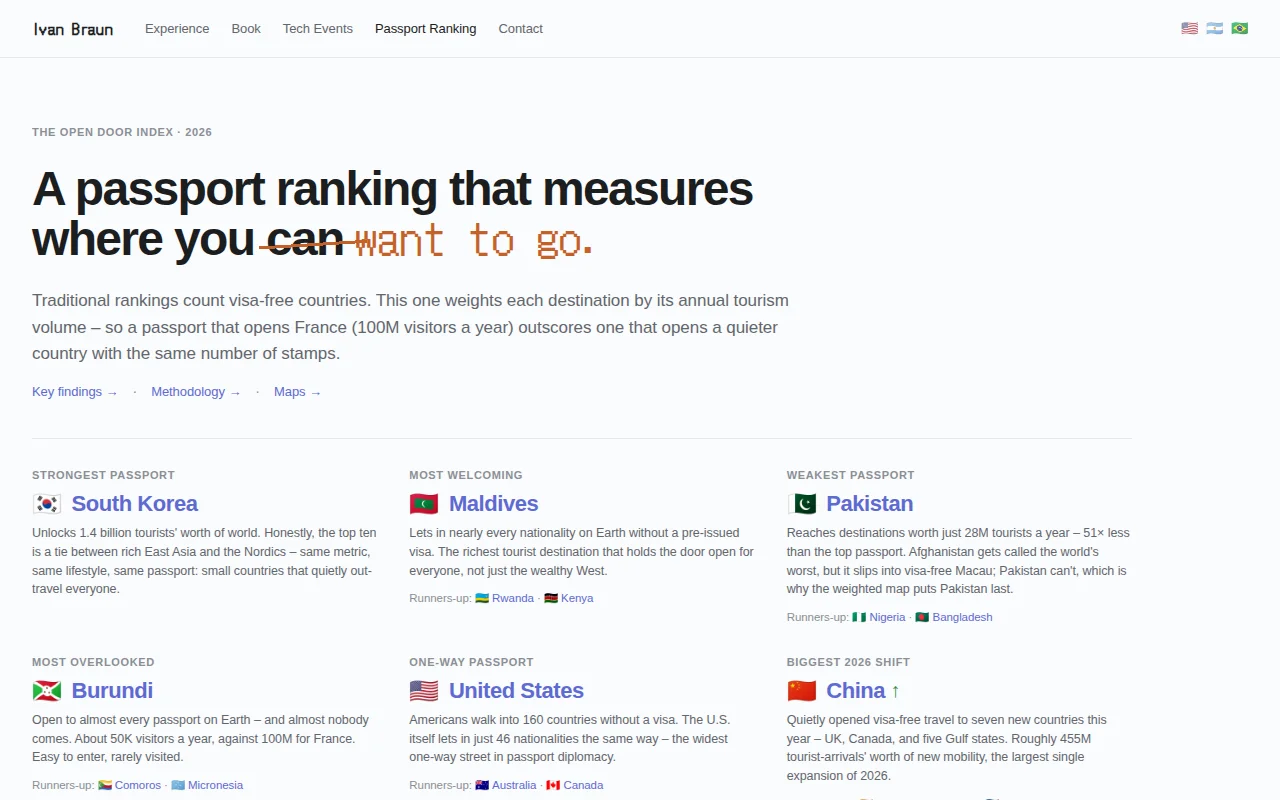This screenshot has height=800, width=1280.
Task: Open the China country link
Action: (x=856, y=691)
